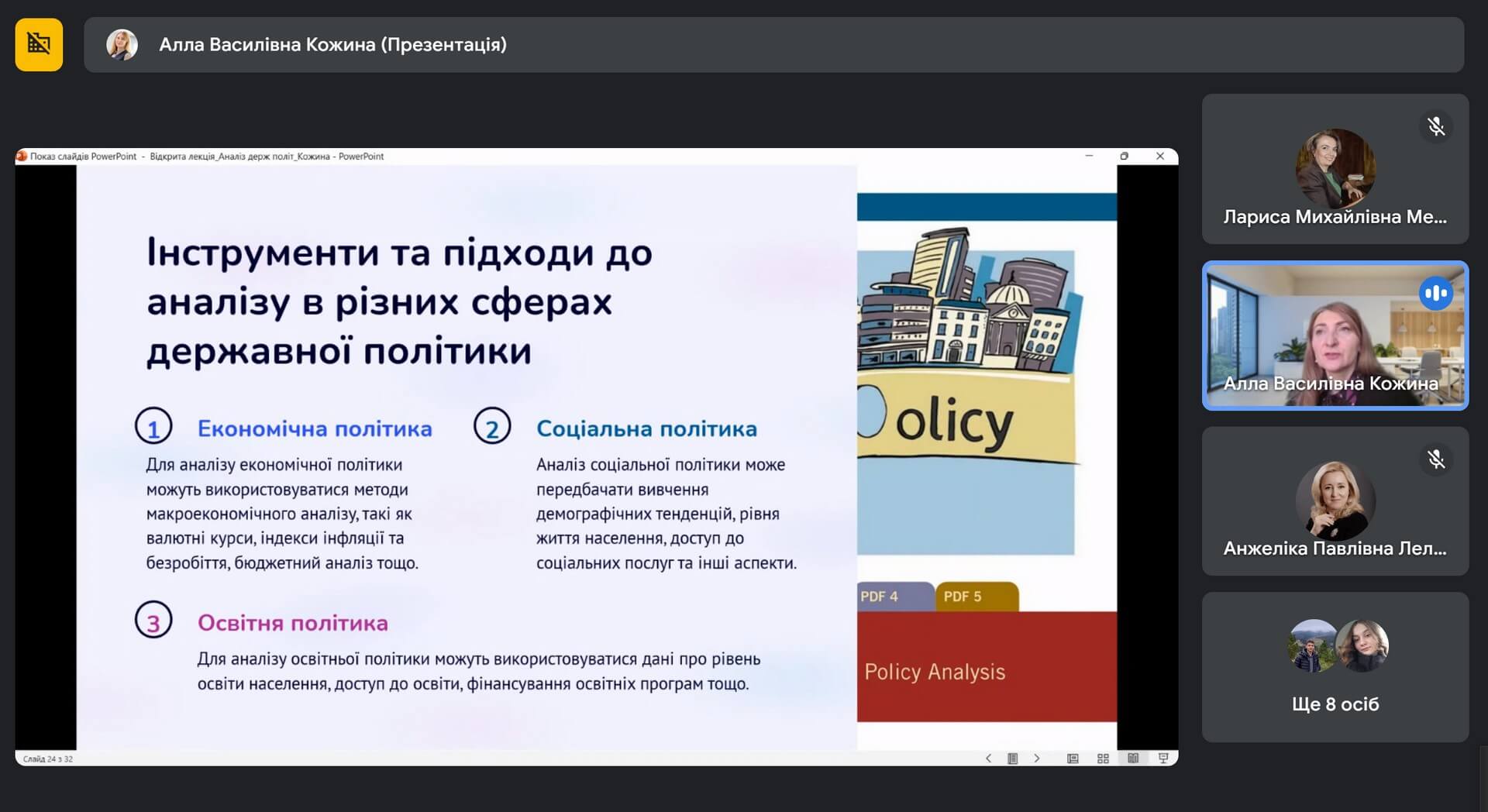Click muted mic icon on Анжеліка Павлівна tile
The image size is (1488, 812).
[1436, 459]
